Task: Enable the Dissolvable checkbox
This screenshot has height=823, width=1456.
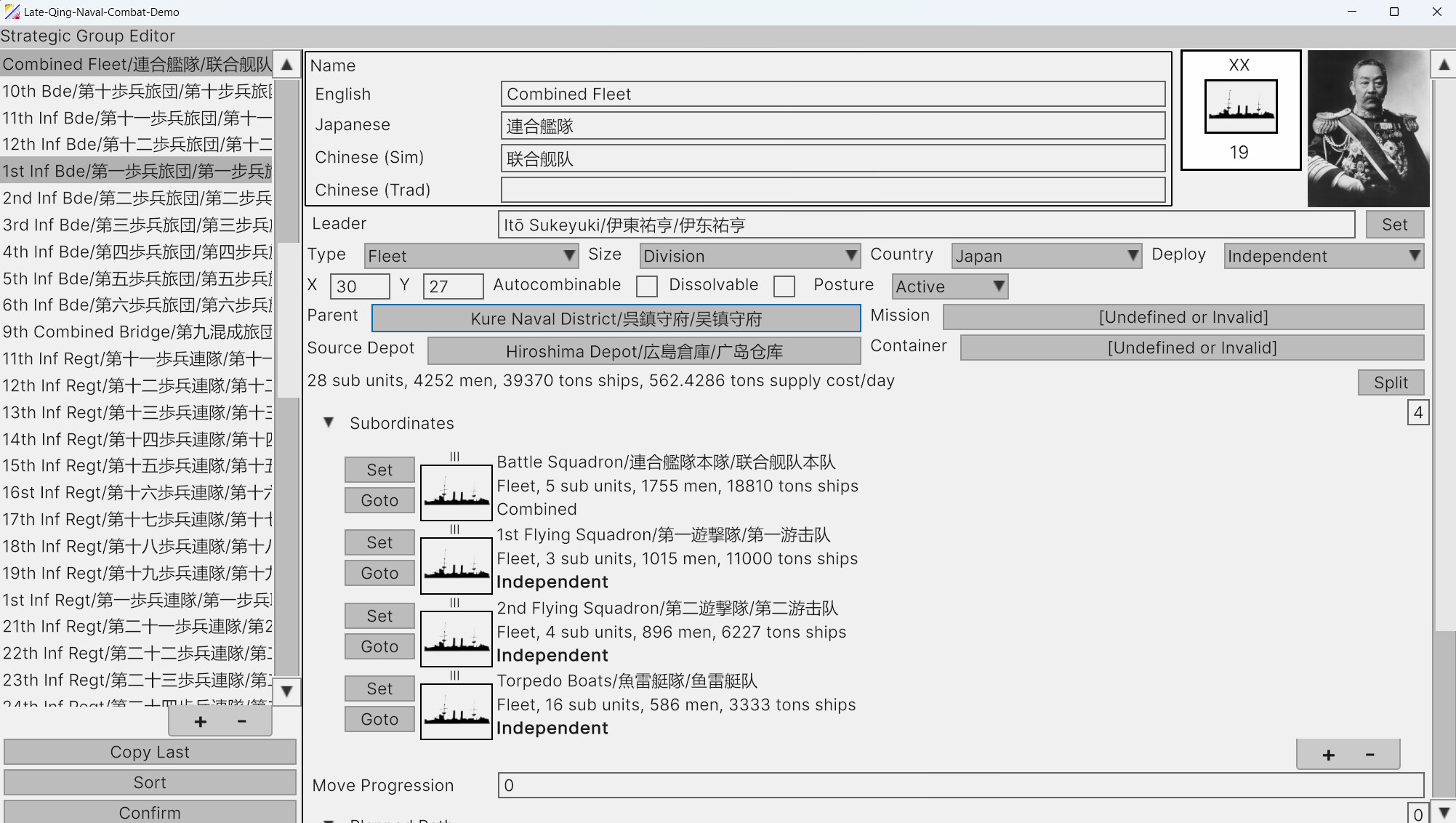Action: [784, 287]
